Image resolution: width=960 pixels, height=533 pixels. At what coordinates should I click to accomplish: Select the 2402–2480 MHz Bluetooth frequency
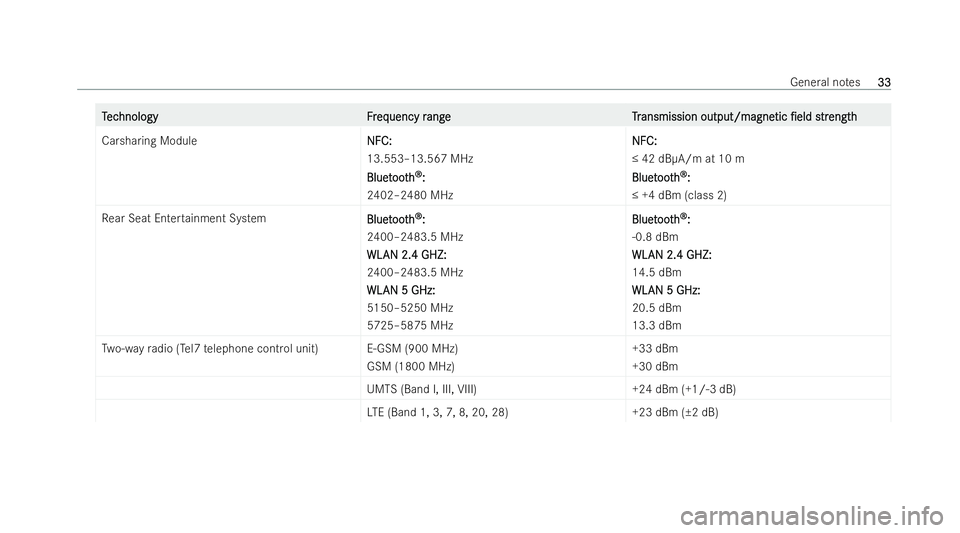click(x=410, y=195)
